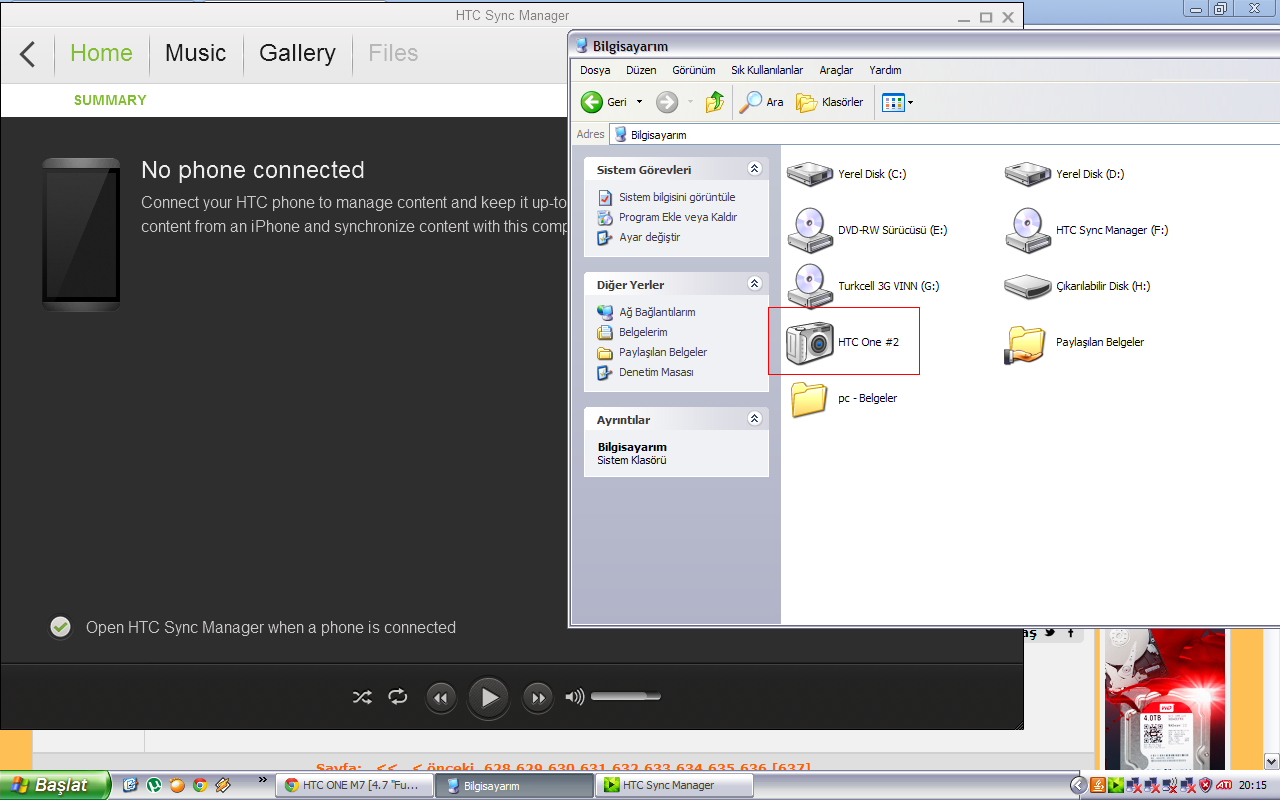Screen dimensions: 1280x800
Task: Click the 'Ayar değiştir' link
Action: coord(649,237)
